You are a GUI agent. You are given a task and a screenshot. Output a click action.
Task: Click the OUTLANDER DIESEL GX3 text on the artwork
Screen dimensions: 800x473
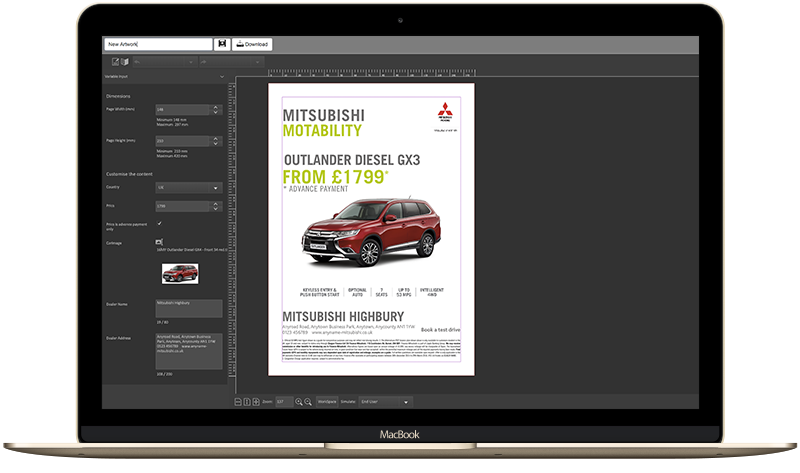[x=352, y=160]
